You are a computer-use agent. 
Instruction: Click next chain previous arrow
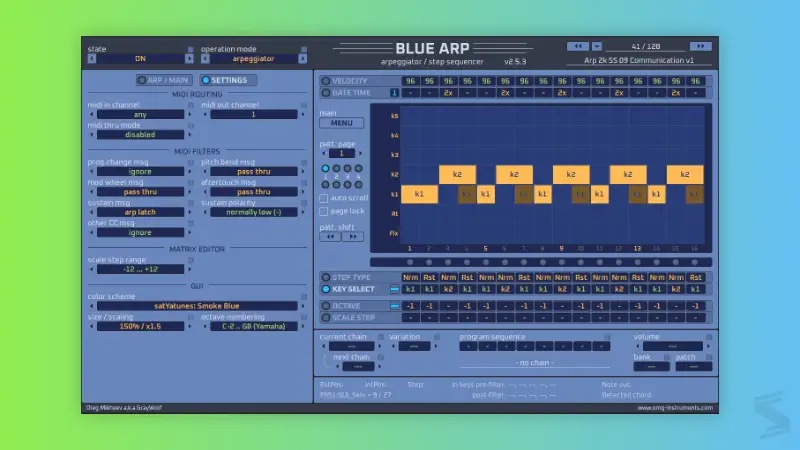pos(338,367)
